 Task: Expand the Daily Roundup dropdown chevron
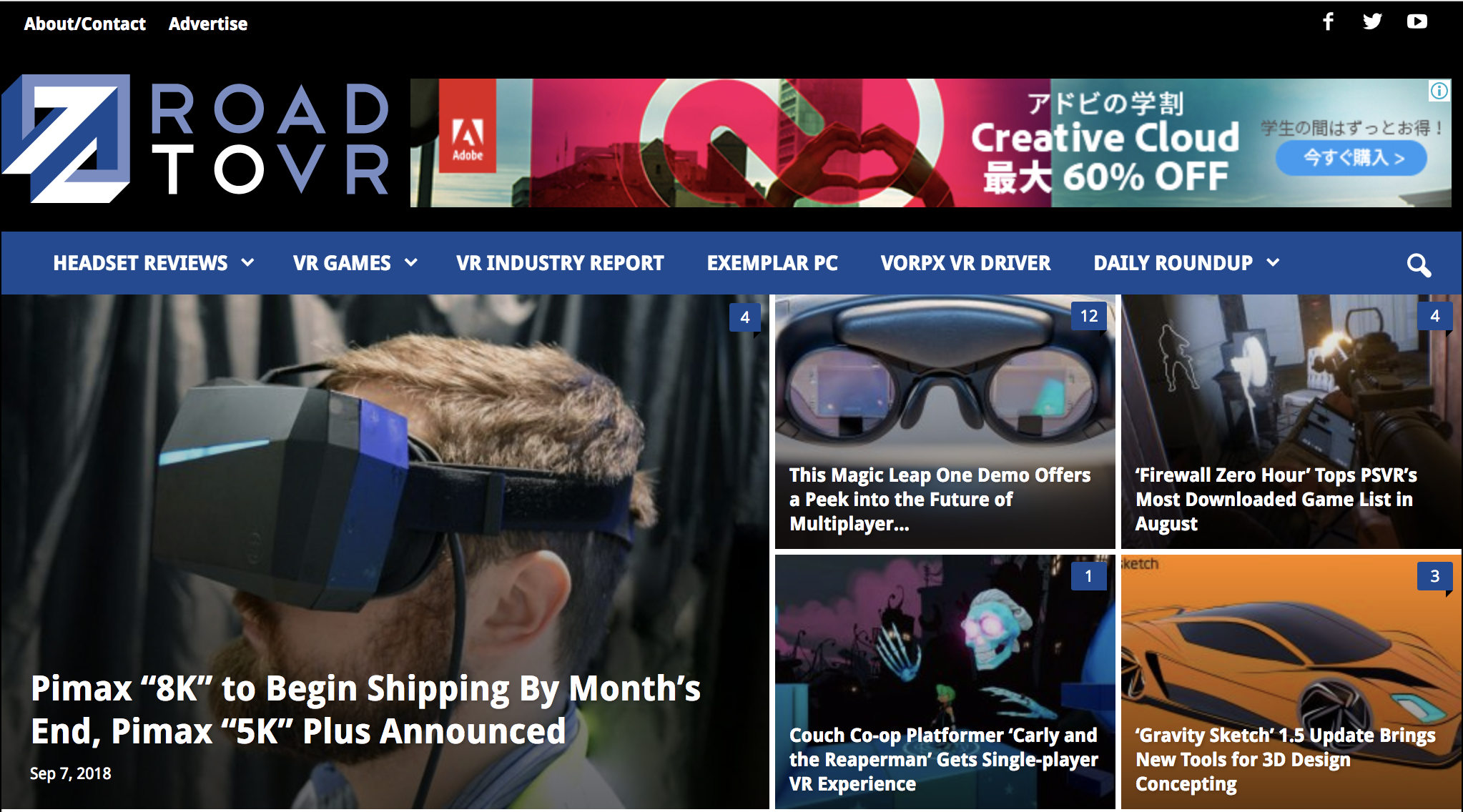(x=1273, y=262)
